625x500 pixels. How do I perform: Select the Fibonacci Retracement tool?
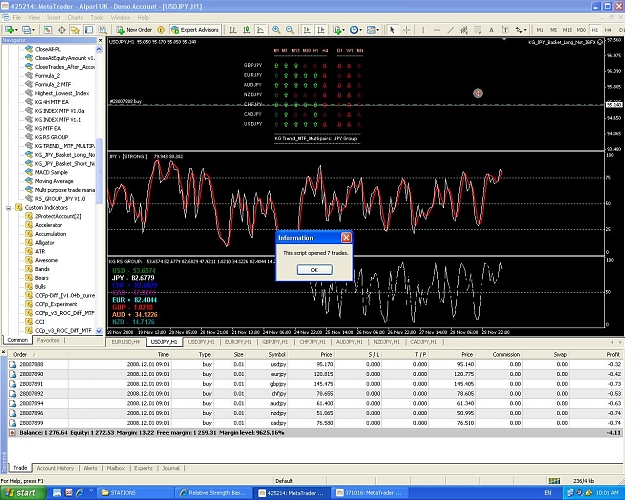click(x=478, y=30)
